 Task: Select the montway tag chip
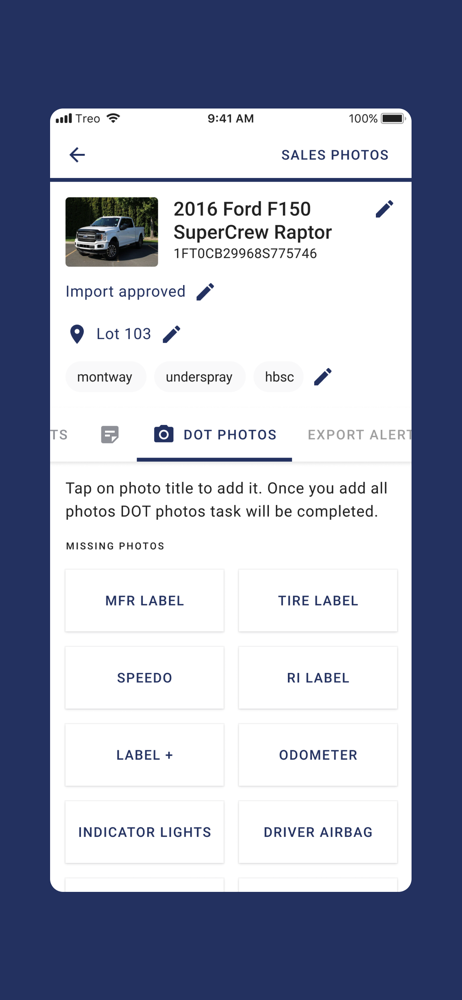tap(105, 377)
